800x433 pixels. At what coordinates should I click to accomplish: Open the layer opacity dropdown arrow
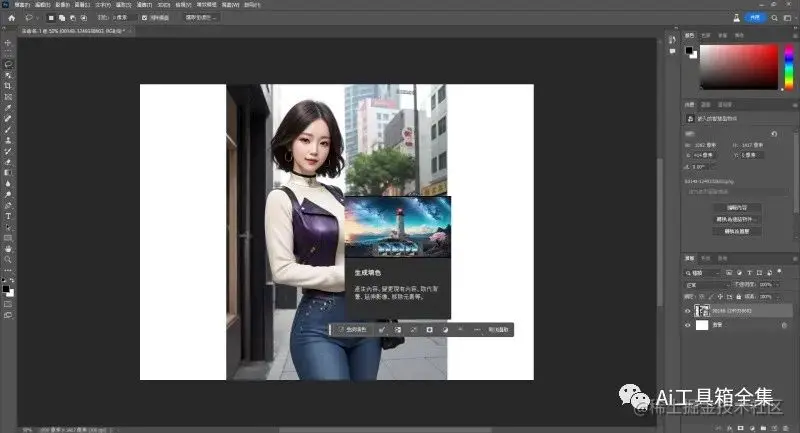click(x=777, y=285)
